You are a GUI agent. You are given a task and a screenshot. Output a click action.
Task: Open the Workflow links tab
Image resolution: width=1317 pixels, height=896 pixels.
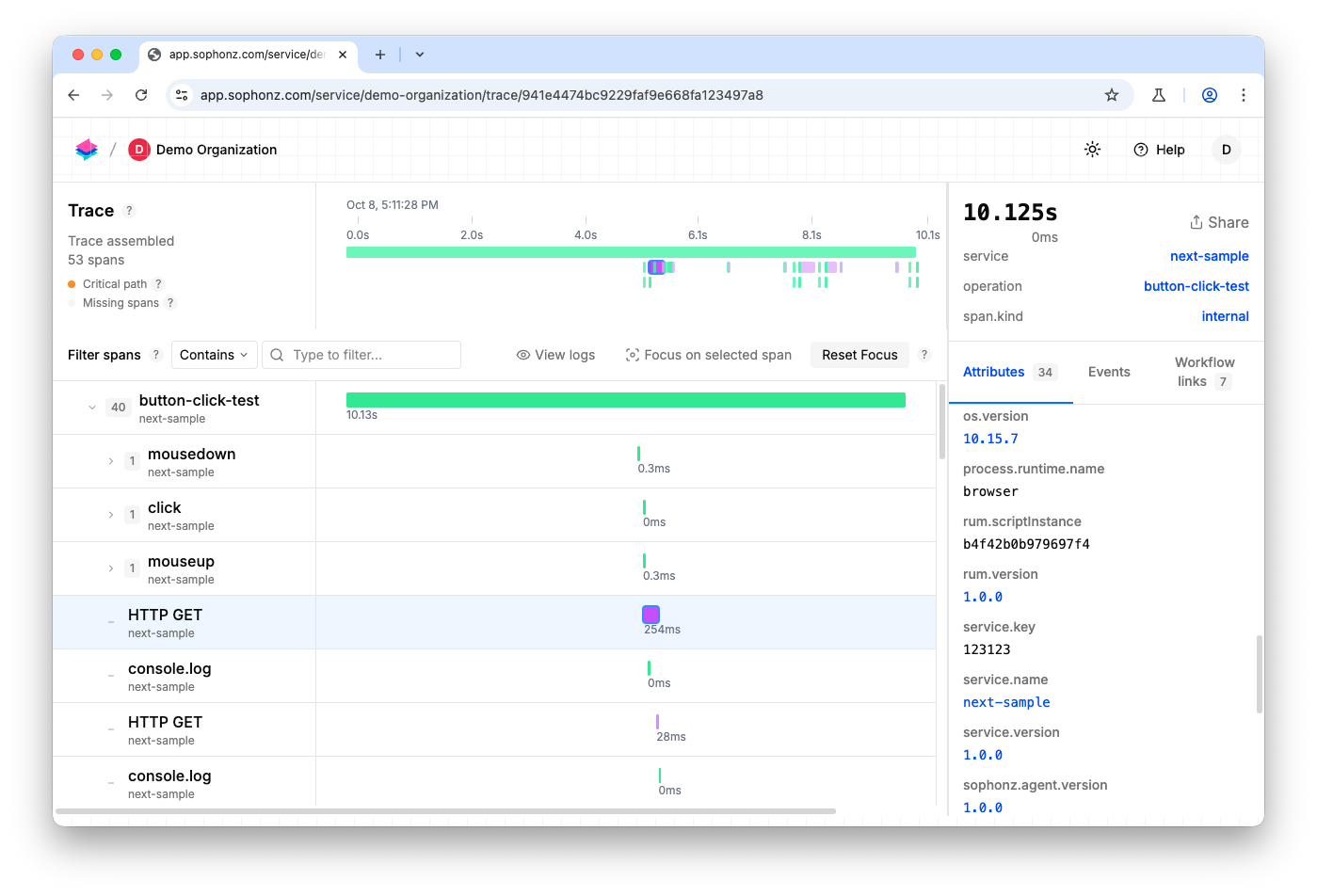tap(1204, 372)
